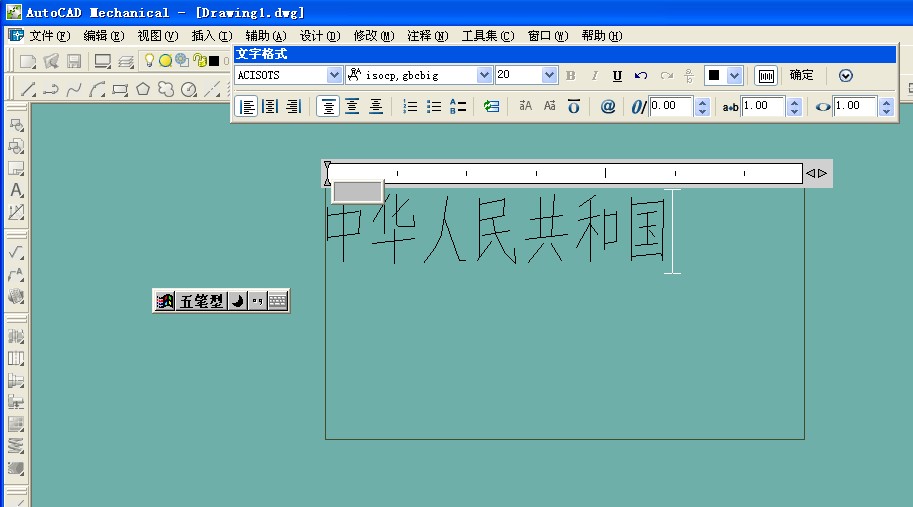The width and height of the screenshot is (913, 507).
Task: Click the Redo arrow in text format bar
Action: point(666,76)
